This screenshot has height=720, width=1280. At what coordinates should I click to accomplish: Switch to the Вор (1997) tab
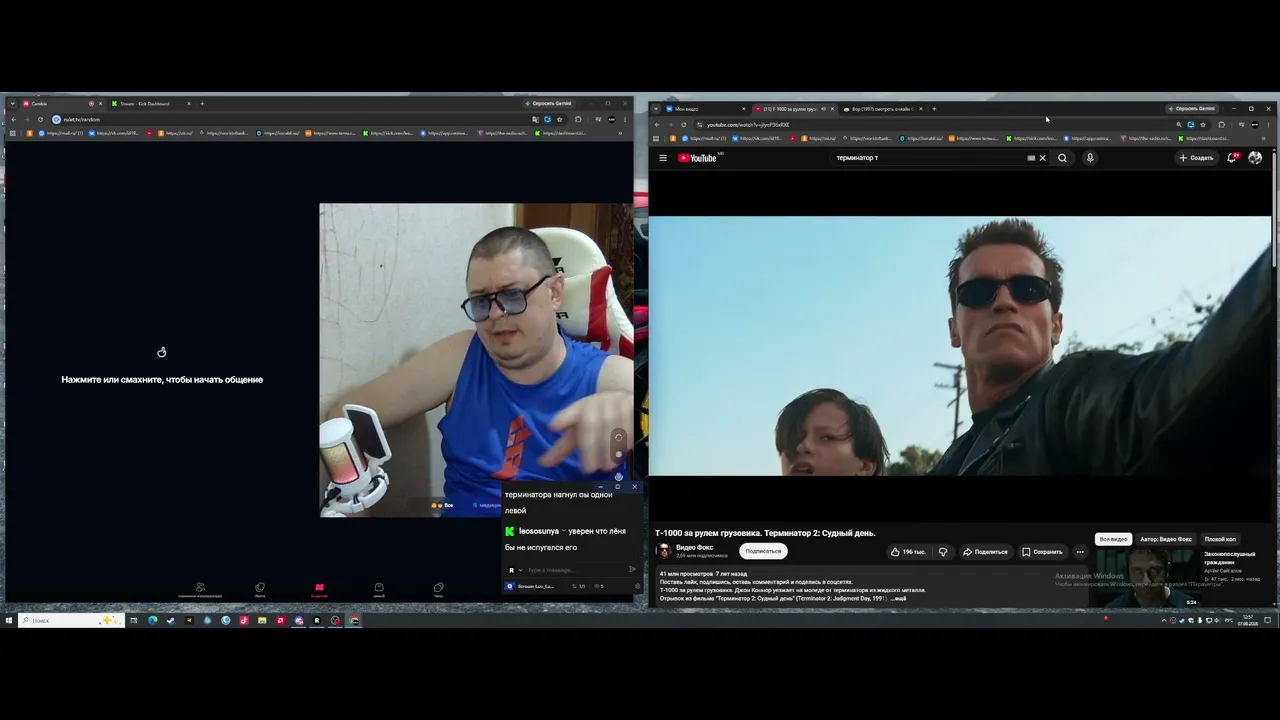tap(881, 109)
